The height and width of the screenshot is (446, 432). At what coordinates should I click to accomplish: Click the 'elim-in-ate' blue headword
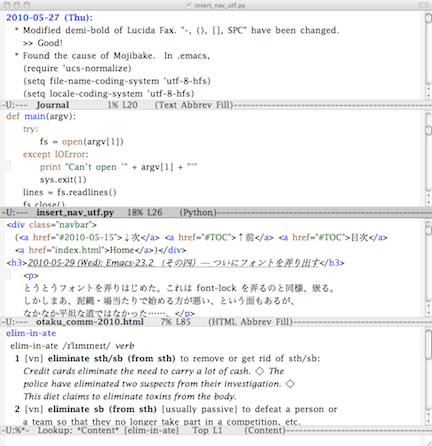31,333
